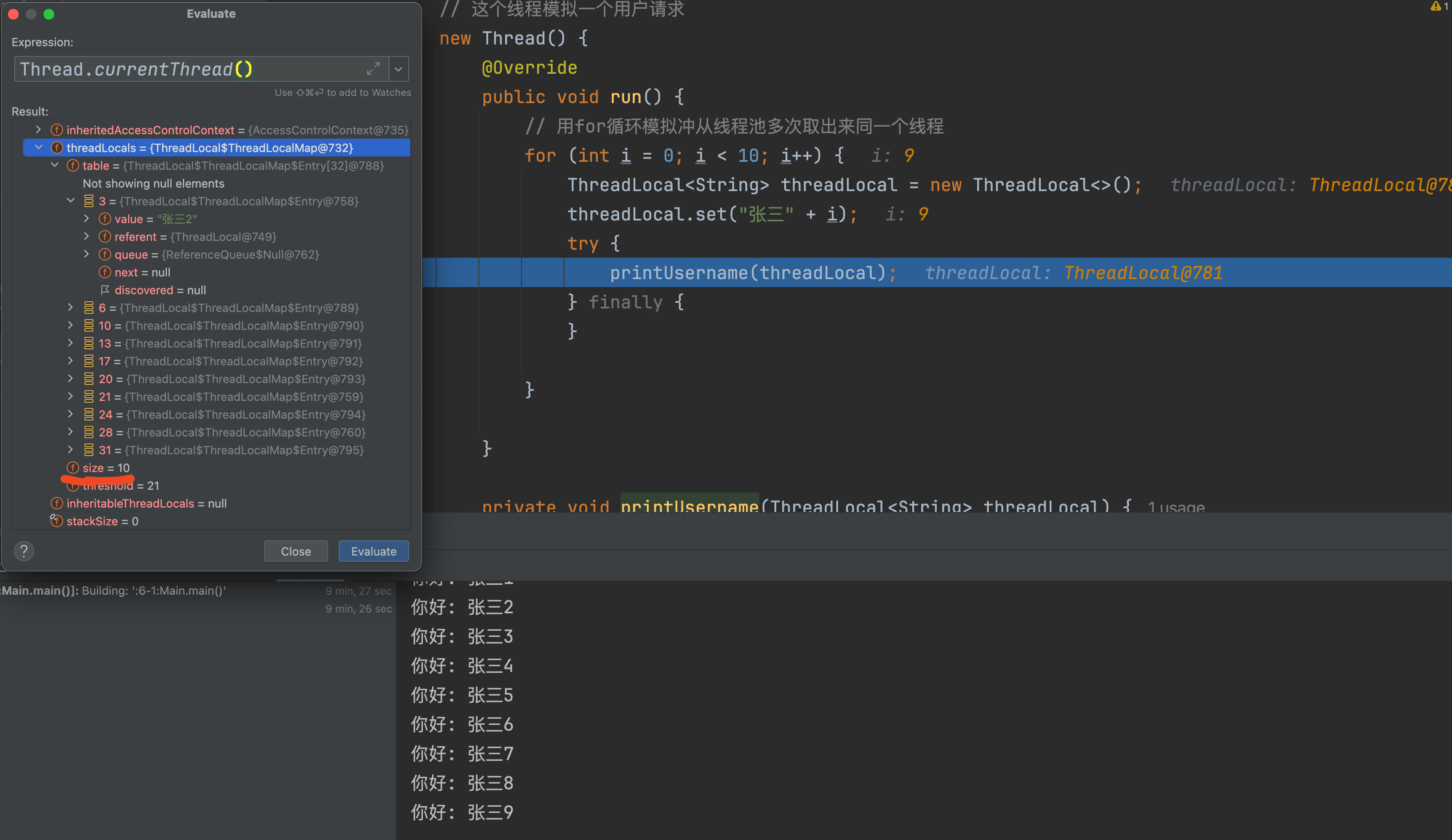
Task: Click the array element icon for entry 31
Action: (89, 450)
